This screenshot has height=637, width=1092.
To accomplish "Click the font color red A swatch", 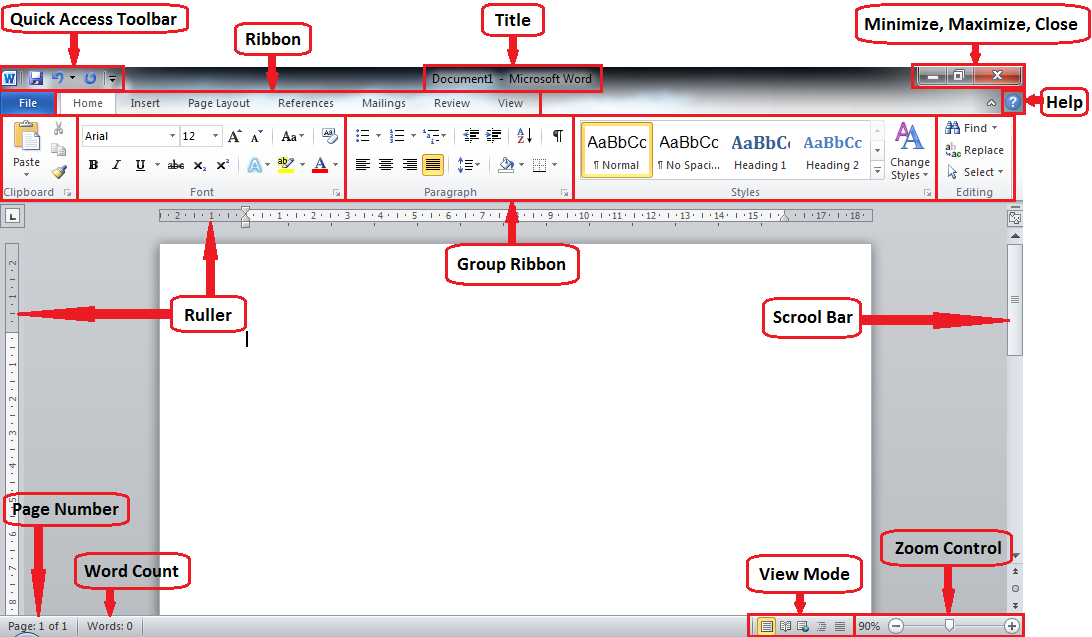I will pos(320,165).
